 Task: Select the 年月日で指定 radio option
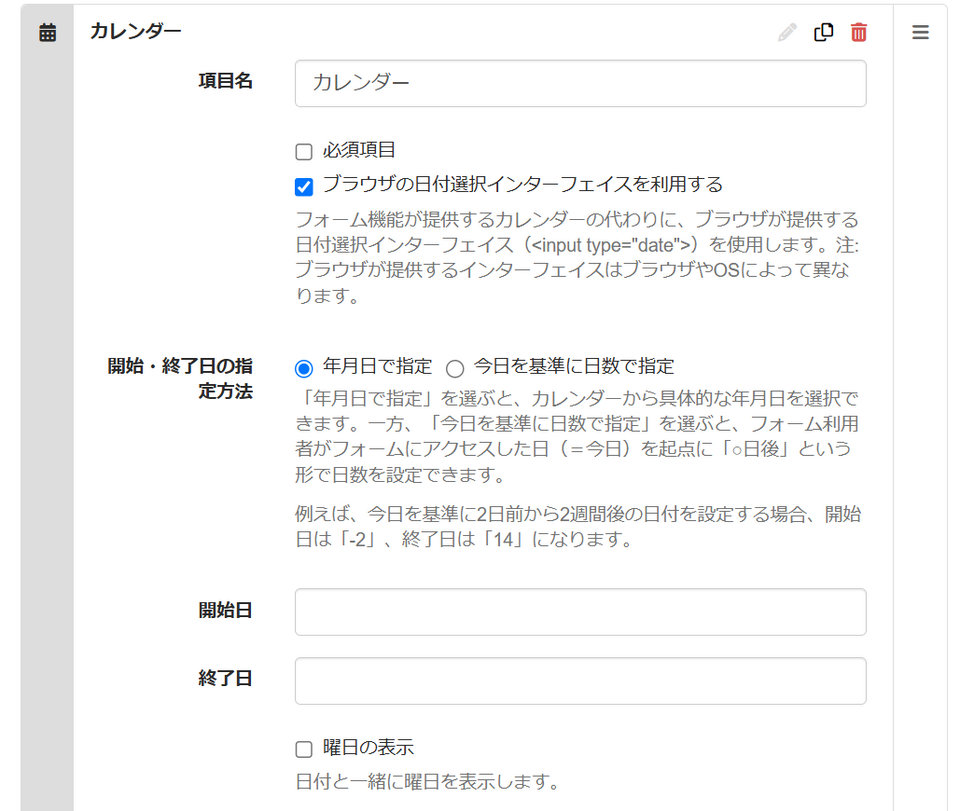click(x=304, y=368)
